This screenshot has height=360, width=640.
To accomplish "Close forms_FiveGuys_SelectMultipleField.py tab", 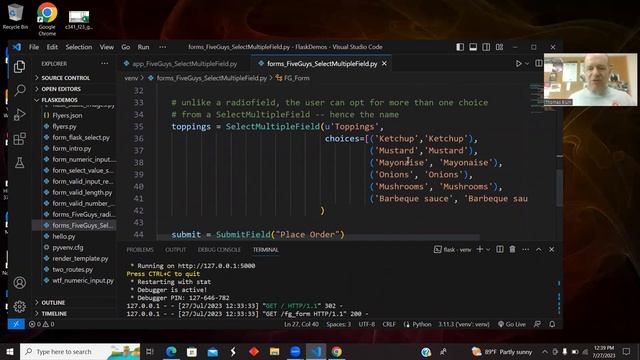I will pos(384,64).
